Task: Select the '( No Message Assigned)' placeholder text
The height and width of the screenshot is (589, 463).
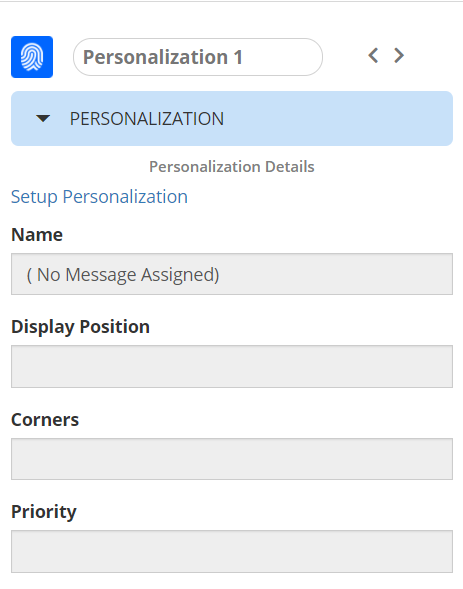Action: pyautogui.click(x=123, y=275)
